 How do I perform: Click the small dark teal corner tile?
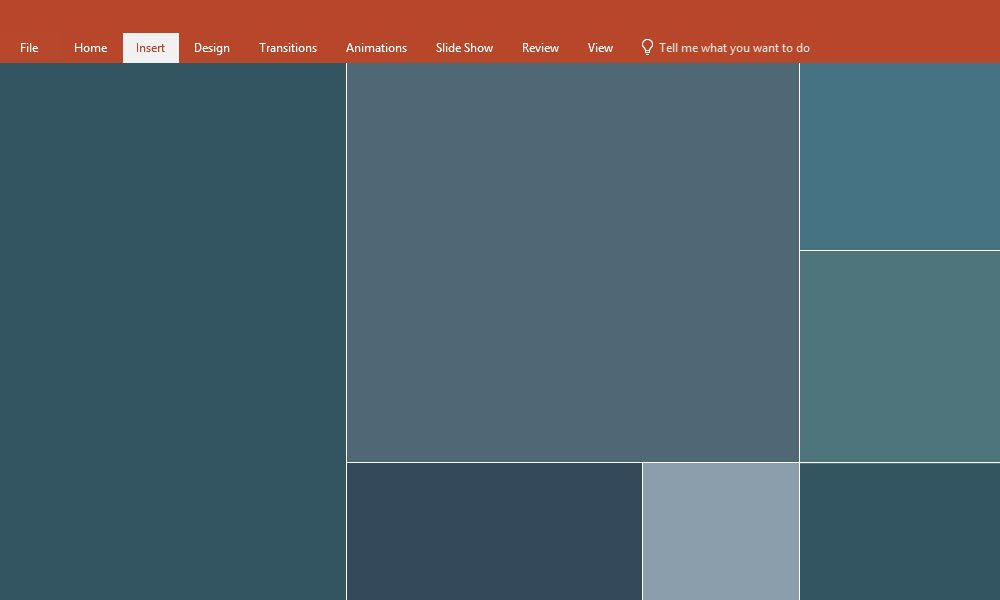(899, 531)
